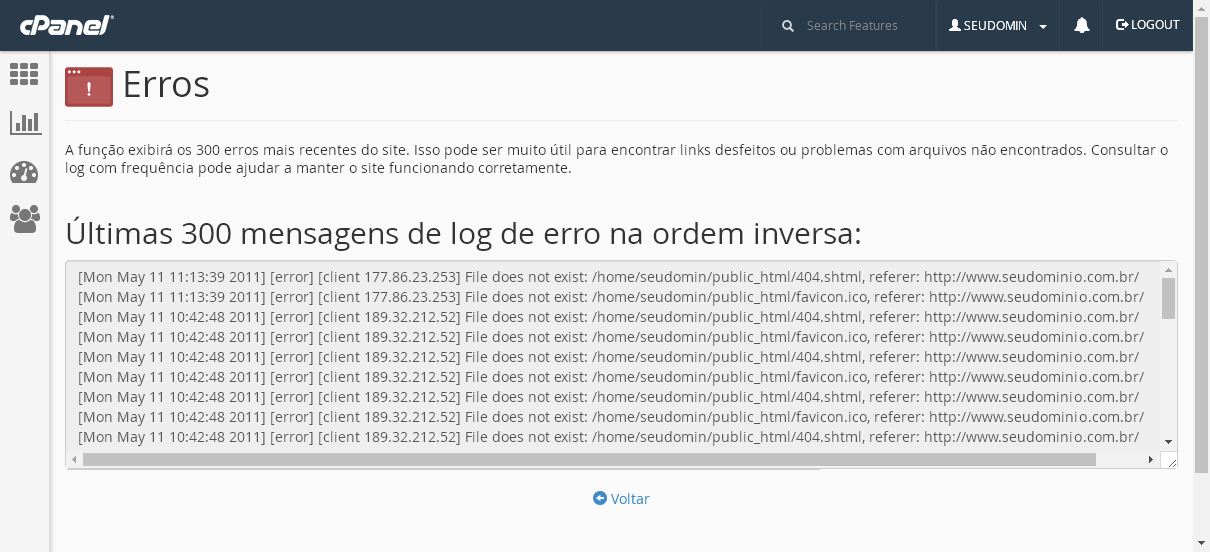Click the first 11:13:39 404.shtml log line

608,276
